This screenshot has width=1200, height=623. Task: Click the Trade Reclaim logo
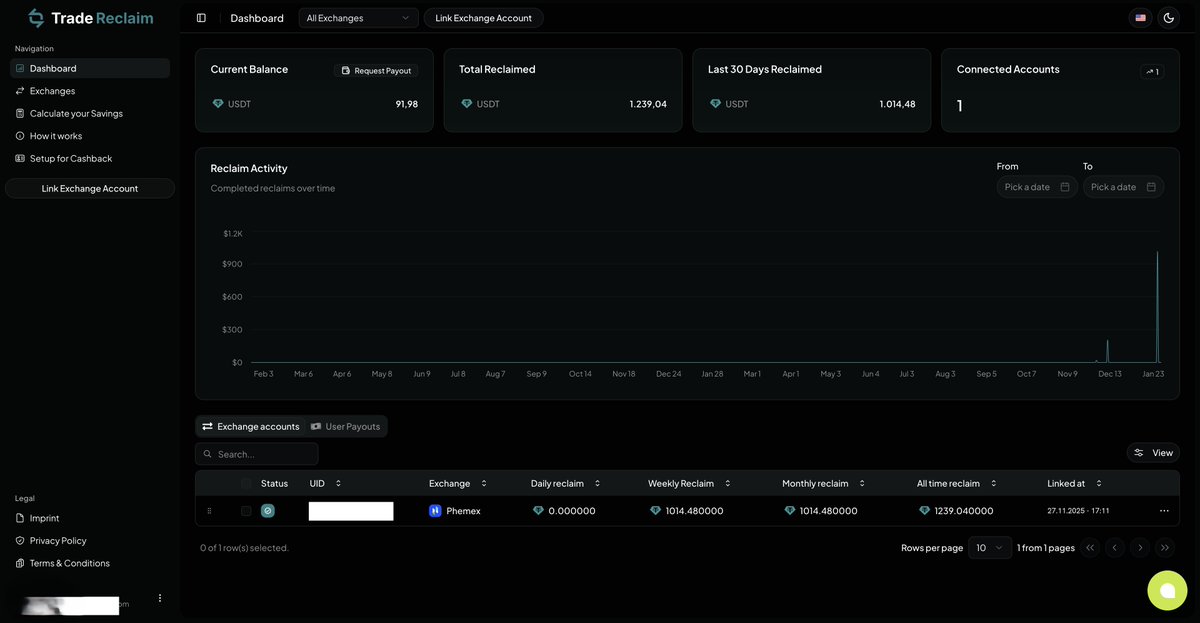click(90, 18)
